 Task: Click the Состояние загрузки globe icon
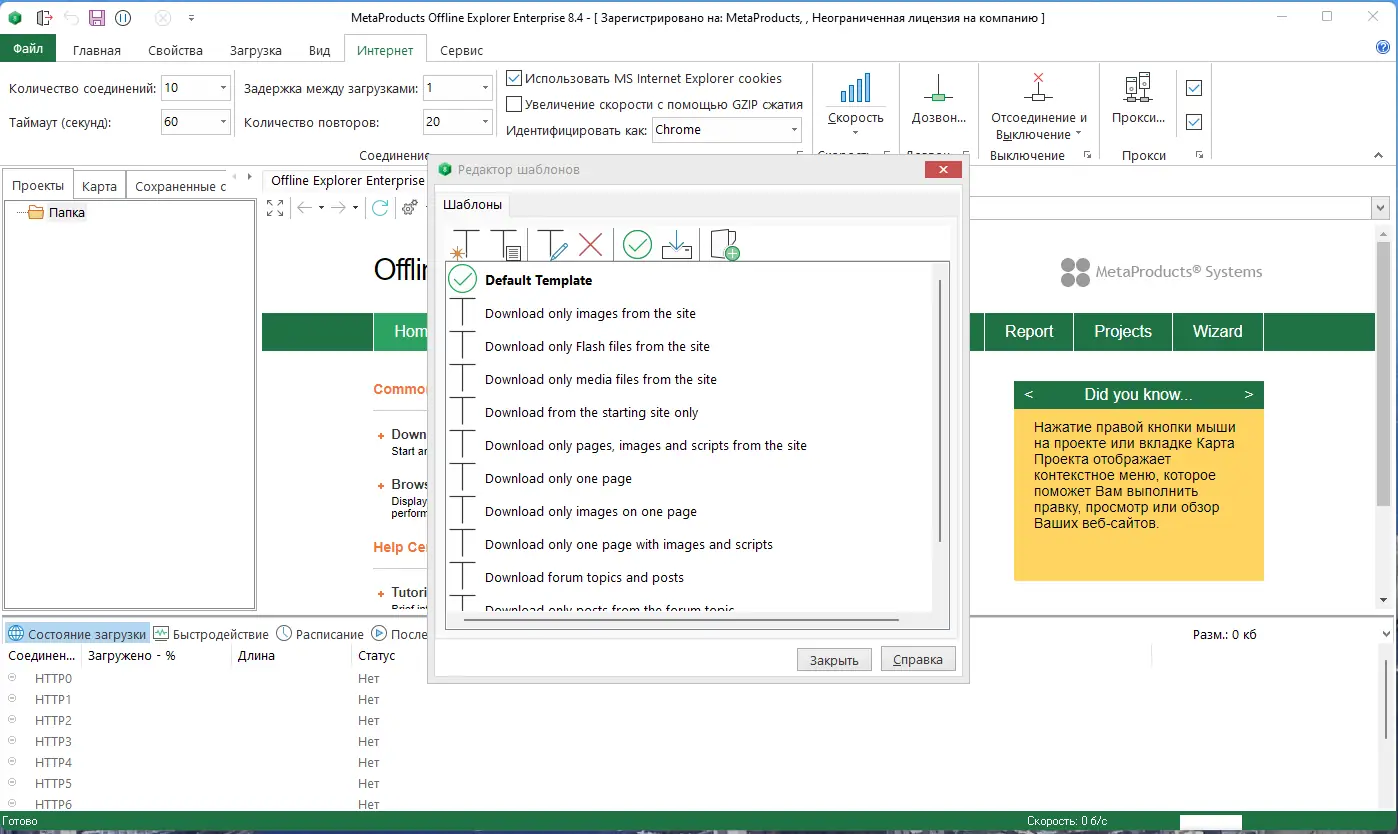pos(16,634)
